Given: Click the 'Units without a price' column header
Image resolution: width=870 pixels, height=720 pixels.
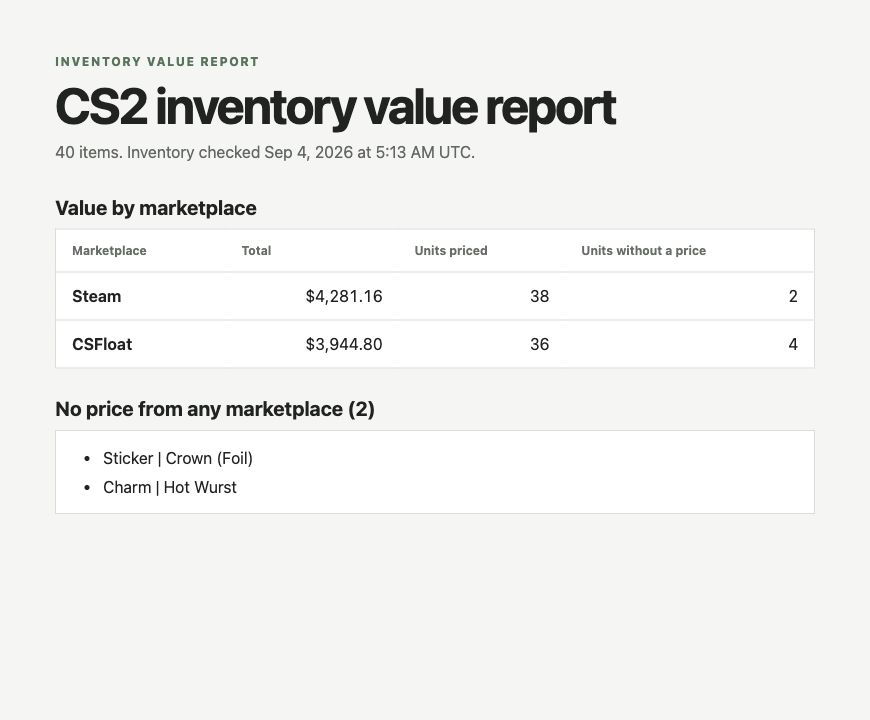Looking at the screenshot, I should [x=644, y=251].
